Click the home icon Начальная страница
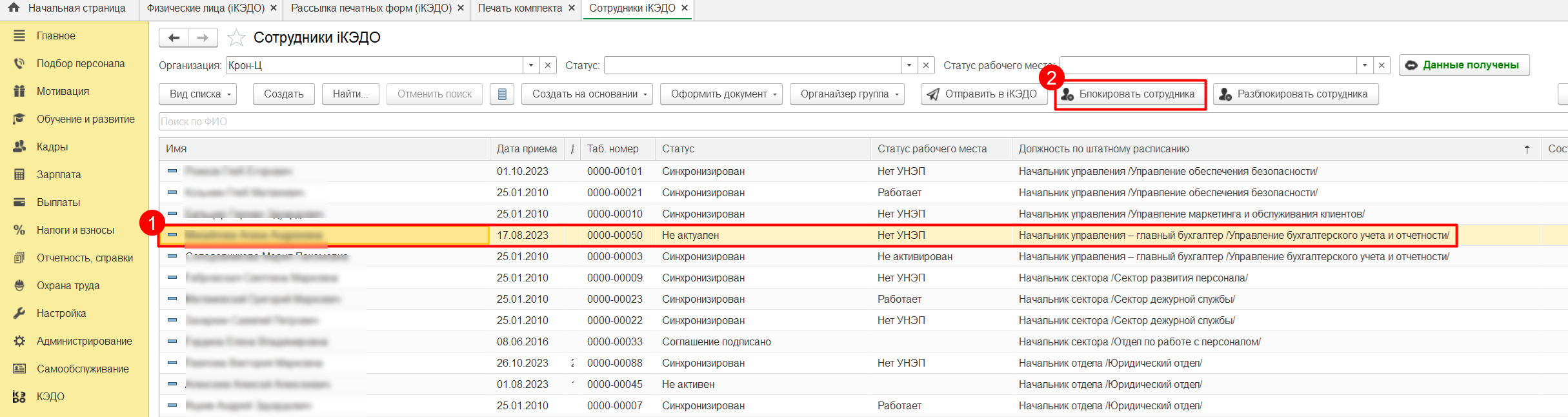 (x=14, y=8)
